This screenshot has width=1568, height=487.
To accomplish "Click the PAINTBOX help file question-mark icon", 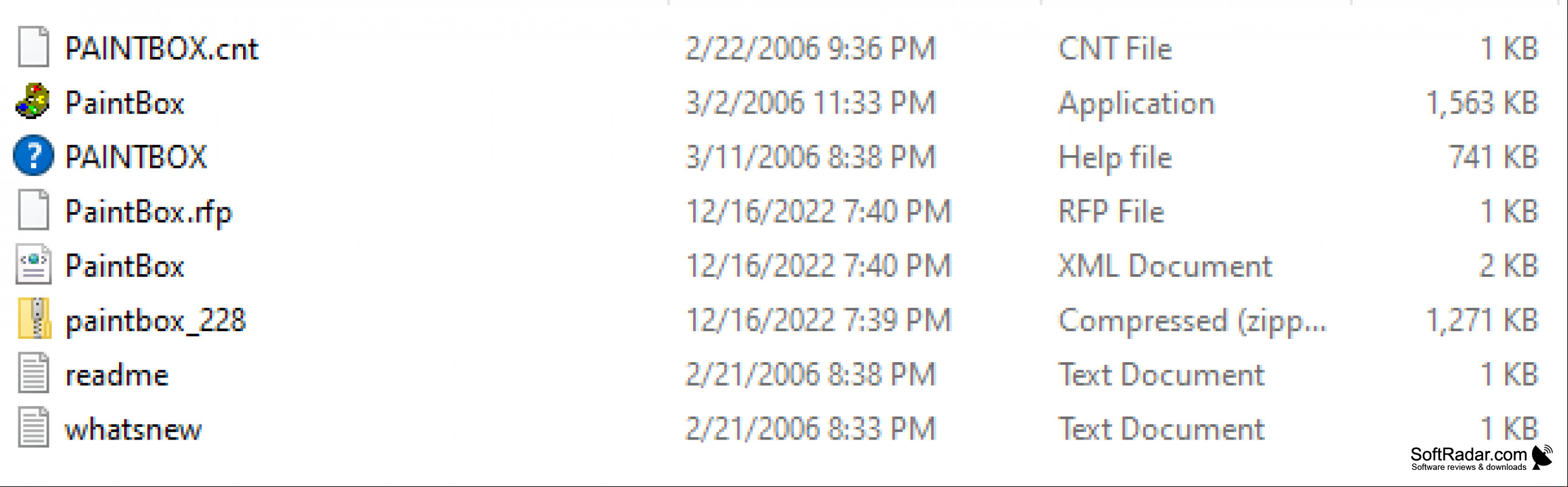I will [x=33, y=155].
